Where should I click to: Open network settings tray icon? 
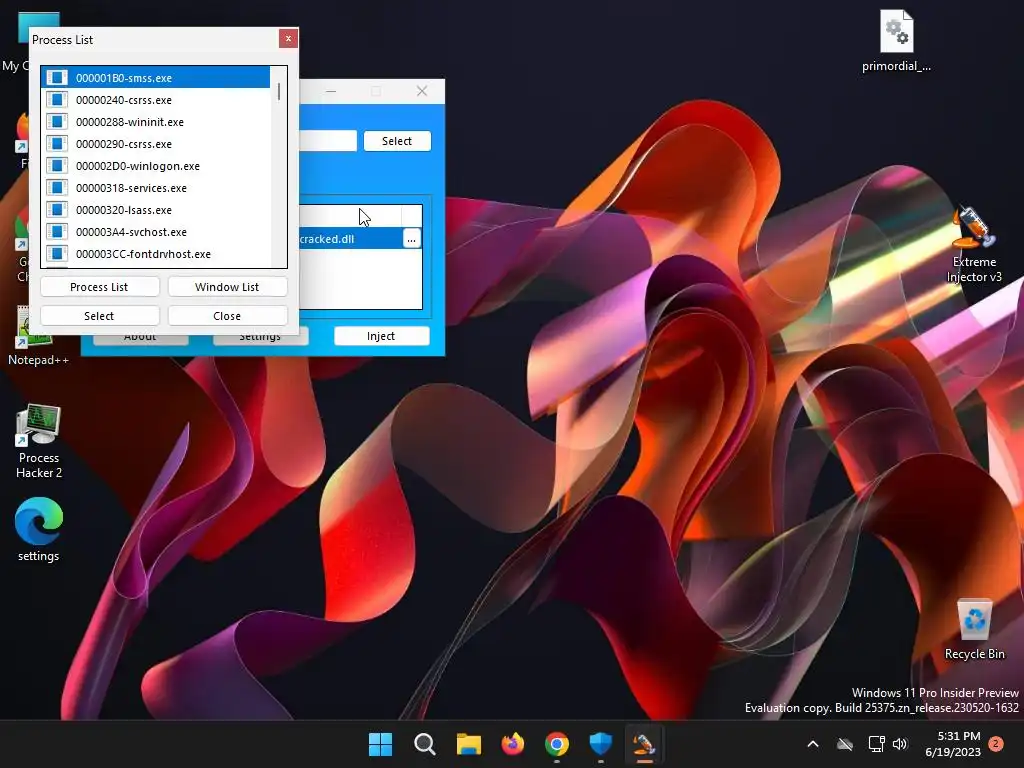[x=876, y=744]
